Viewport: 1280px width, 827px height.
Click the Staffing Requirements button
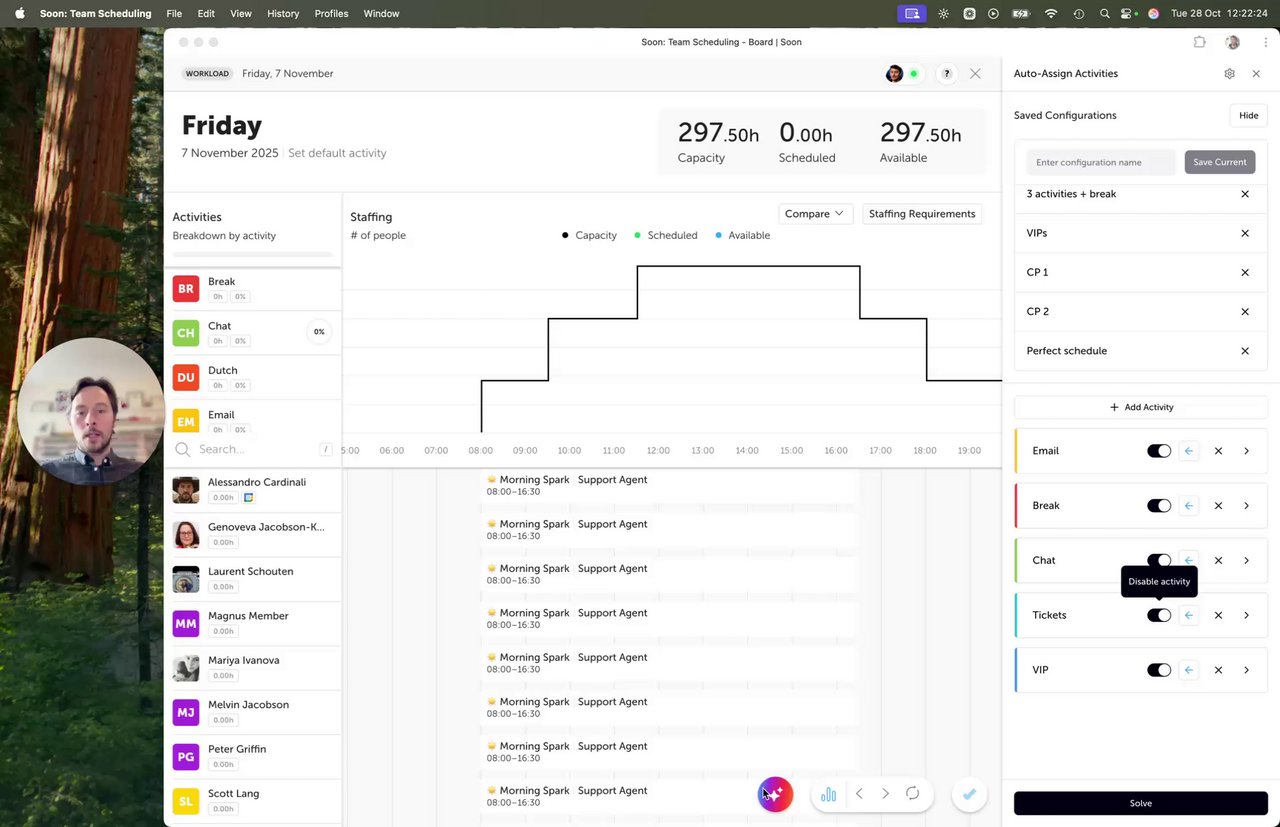tap(922, 214)
